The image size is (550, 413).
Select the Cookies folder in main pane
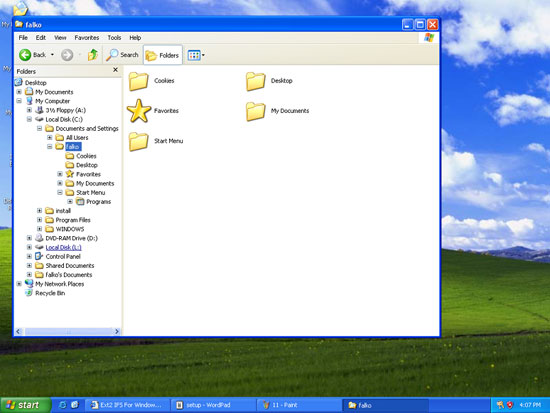(x=139, y=81)
